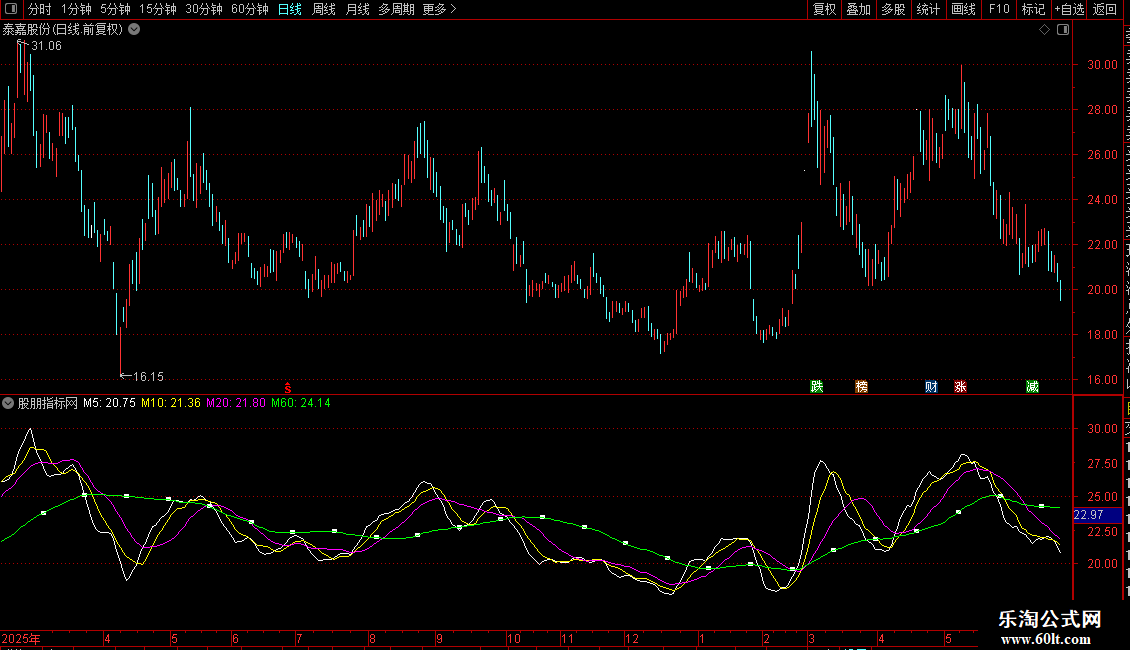Select the 30分钟 period
Image resolution: width=1130 pixels, height=650 pixels.
coord(204,9)
